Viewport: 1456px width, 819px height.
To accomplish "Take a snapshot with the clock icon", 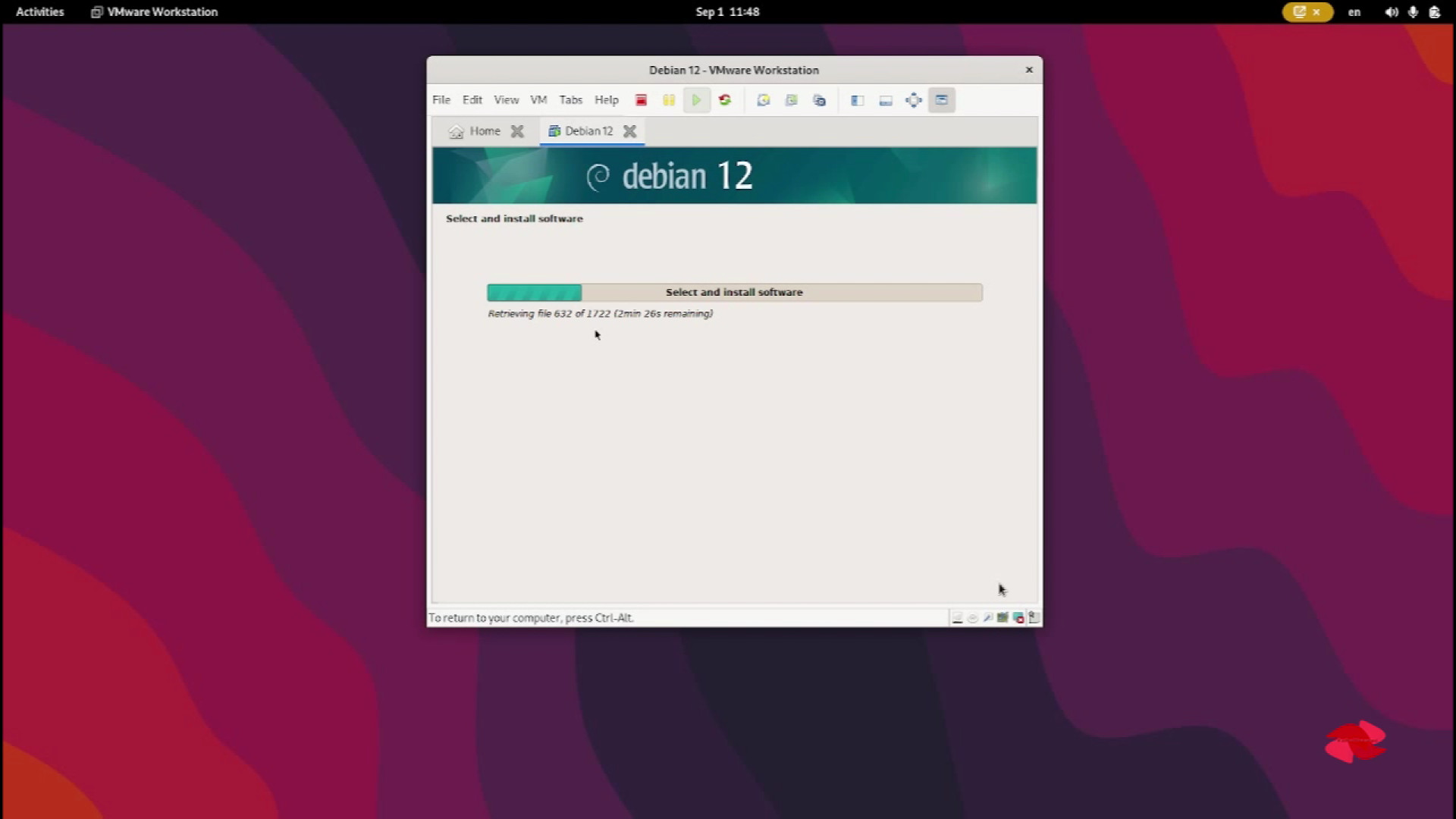I will tap(763, 100).
